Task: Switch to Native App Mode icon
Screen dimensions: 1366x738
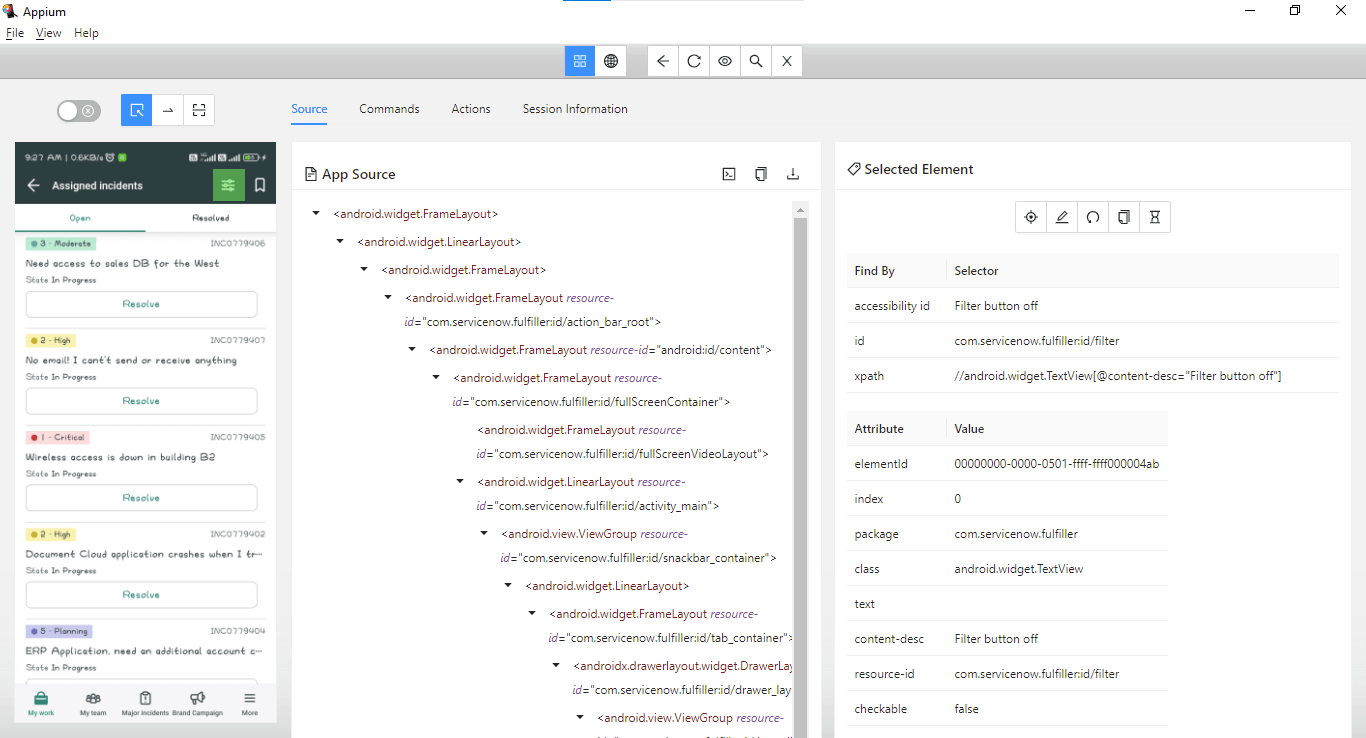Action: coord(579,61)
